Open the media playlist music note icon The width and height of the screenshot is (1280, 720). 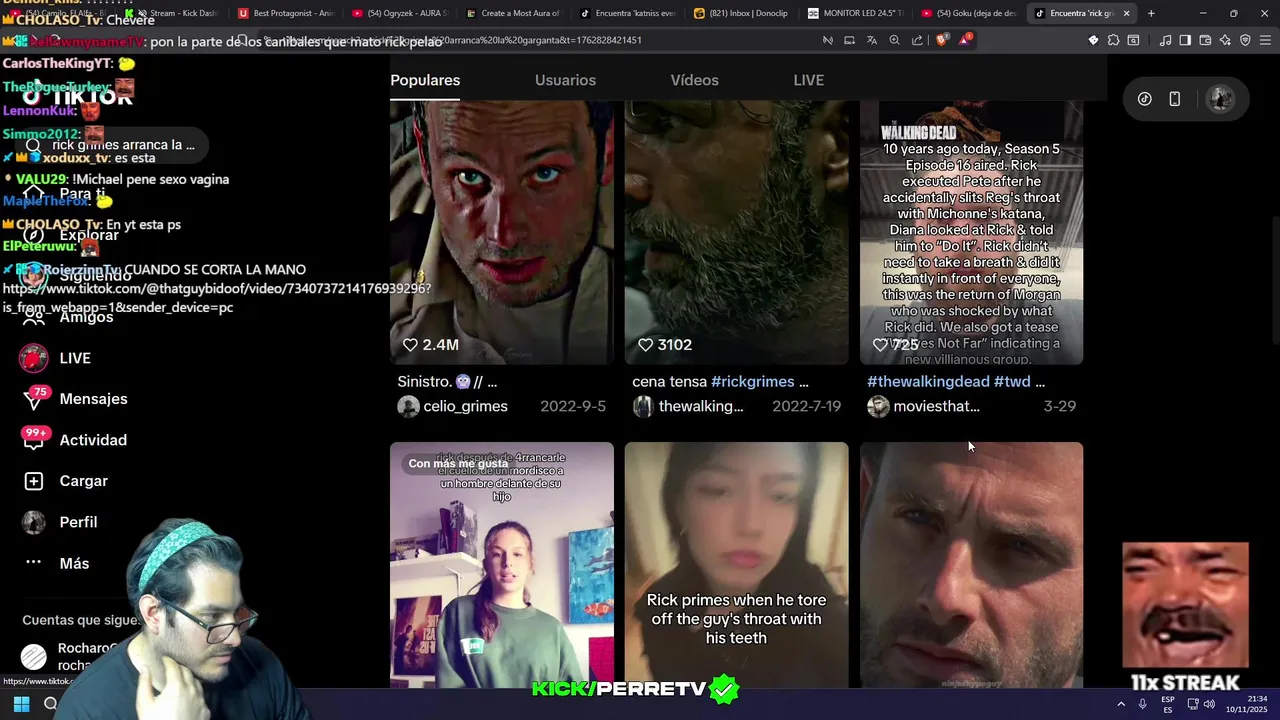(x=1165, y=40)
